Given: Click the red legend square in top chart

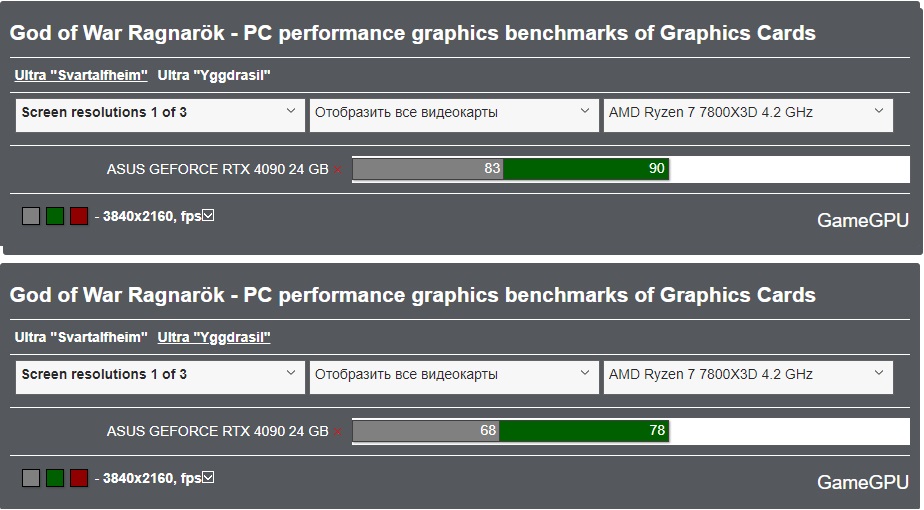Looking at the screenshot, I should 79,216.
